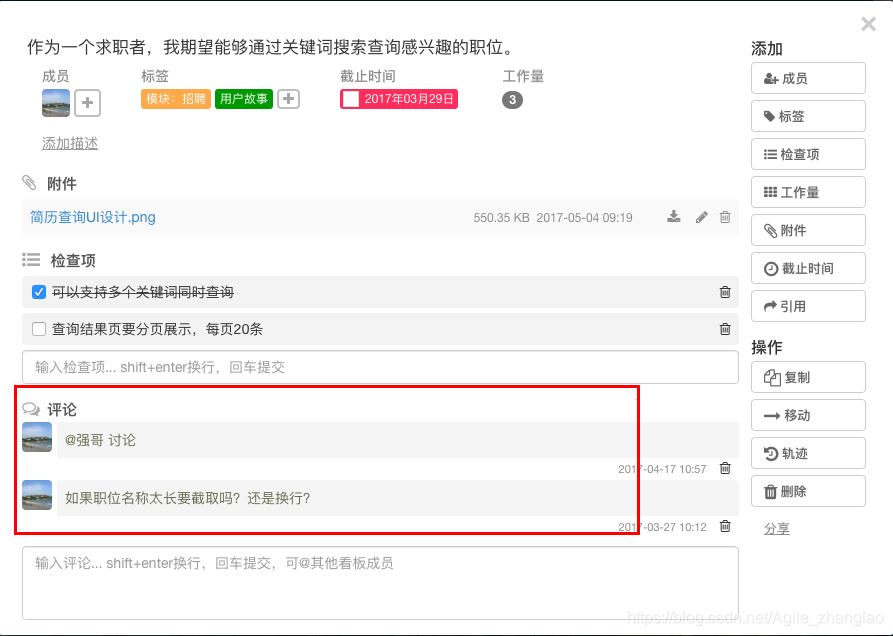The width and height of the screenshot is (893, 636).
Task: Click the timestamp 2017-04-17 10:57
Action: (x=662, y=469)
